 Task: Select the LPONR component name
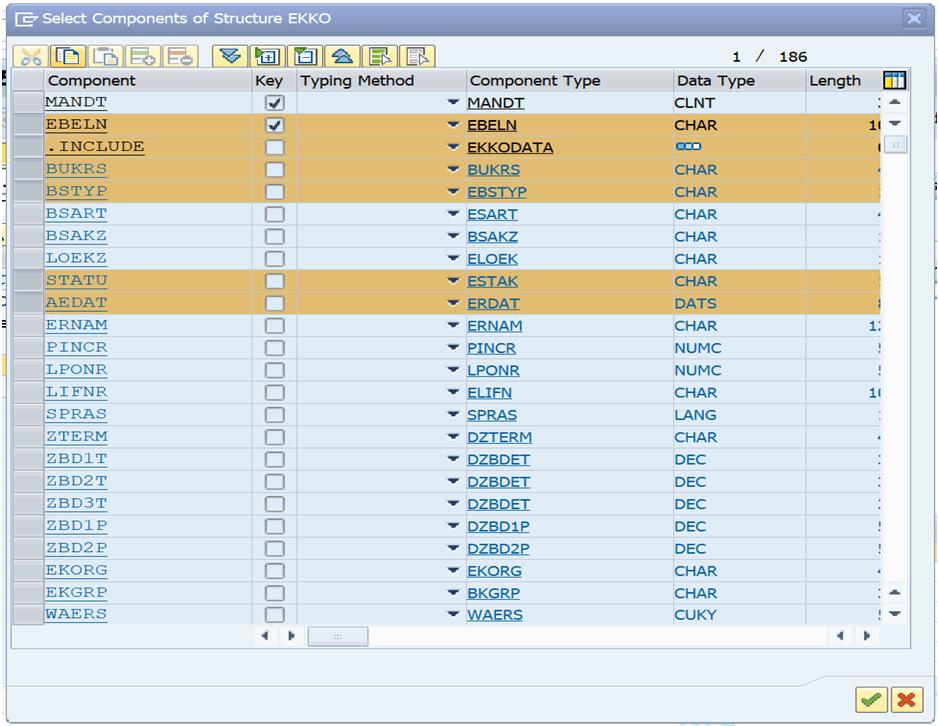coord(77,370)
